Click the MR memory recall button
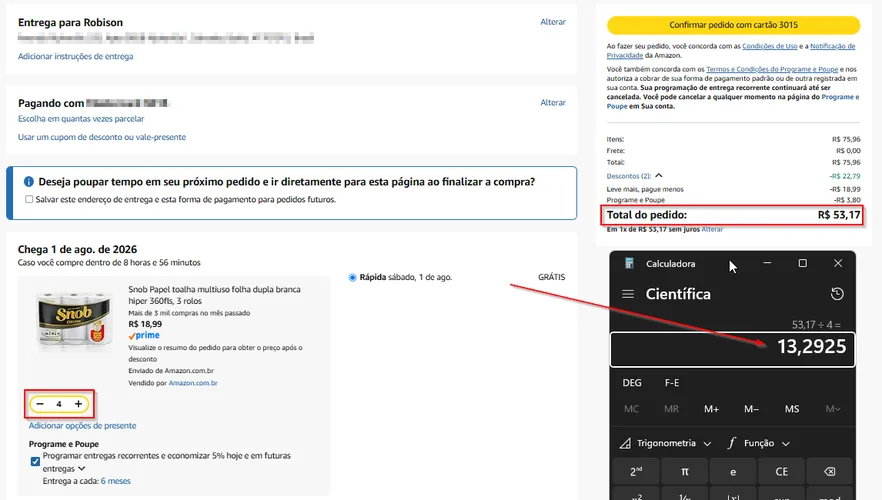This screenshot has height=500, width=882. click(671, 409)
